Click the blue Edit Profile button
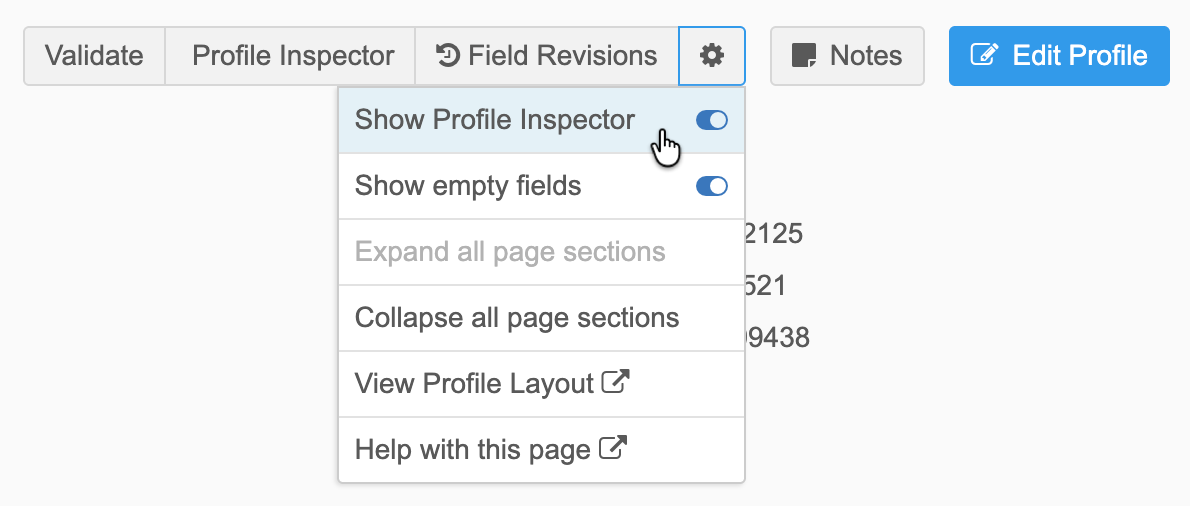1190x506 pixels. [x=1059, y=55]
